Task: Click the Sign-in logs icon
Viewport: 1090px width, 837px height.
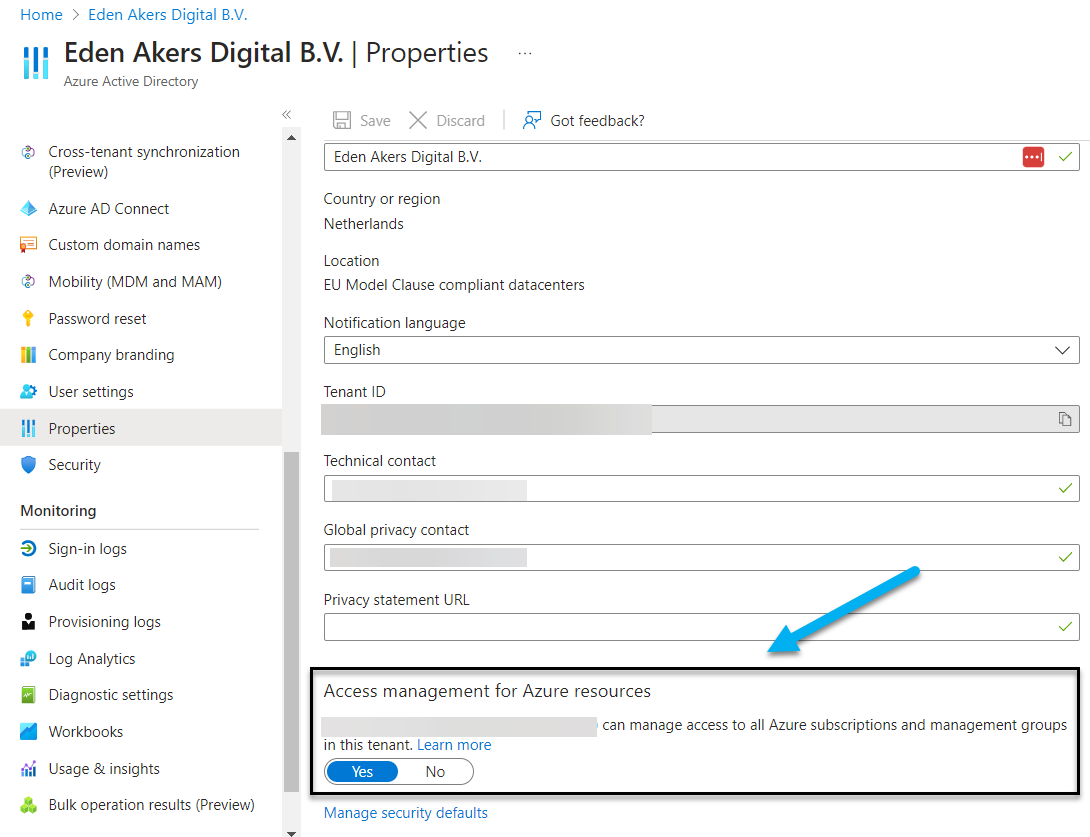Action: pos(29,548)
